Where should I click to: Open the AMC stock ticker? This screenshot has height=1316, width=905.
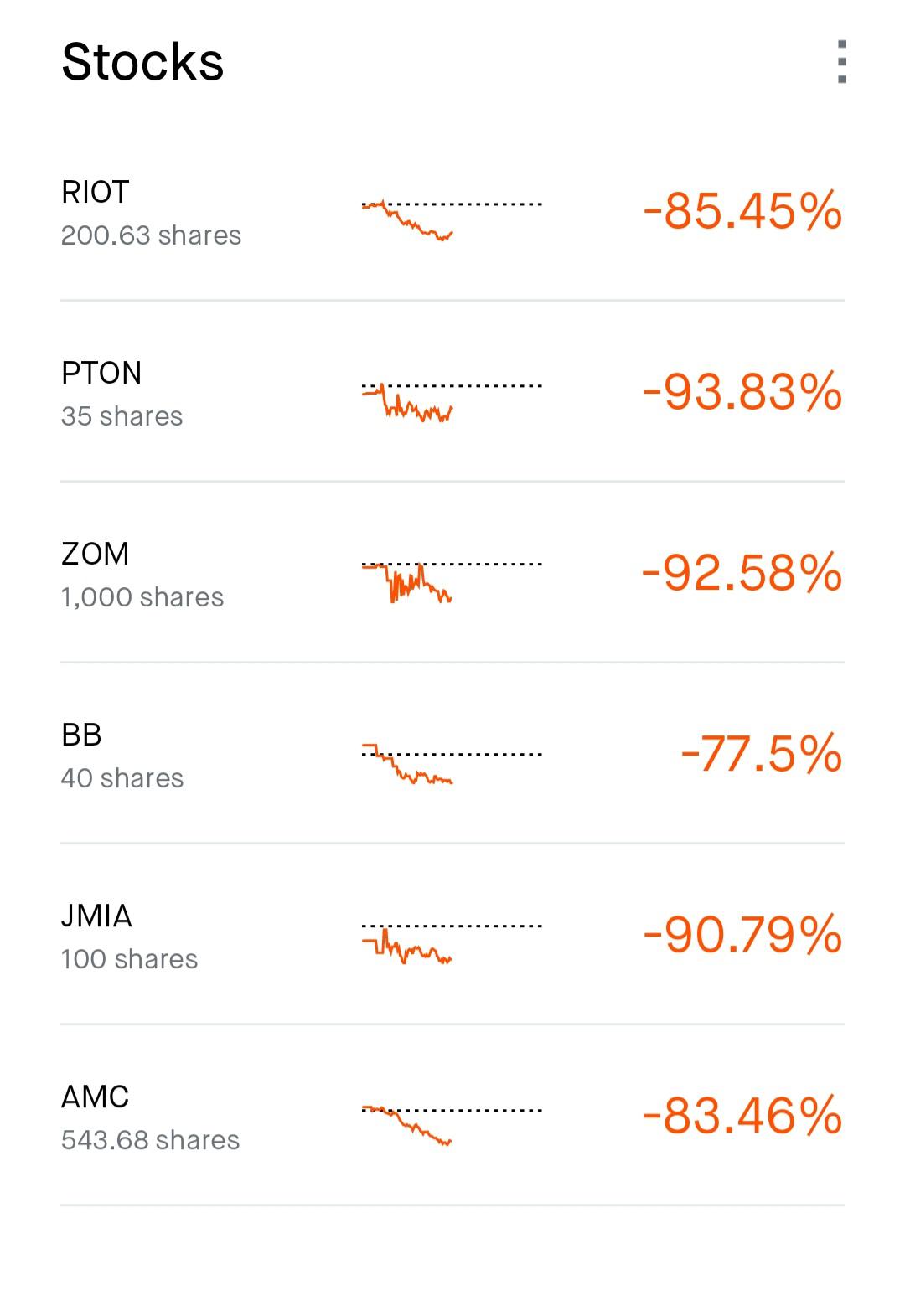pos(96,1097)
